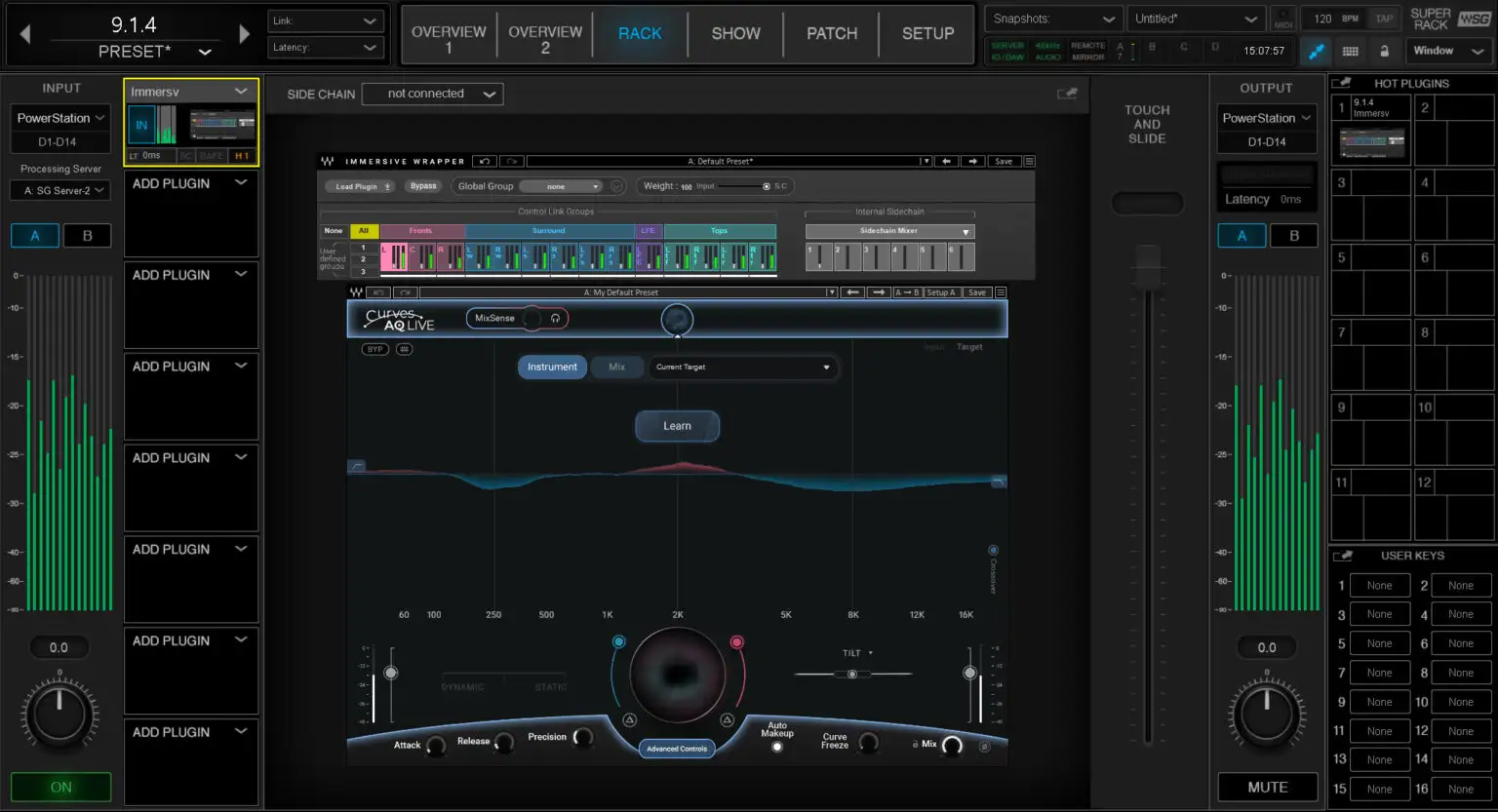Open the Global Group dropdown

tap(561, 186)
